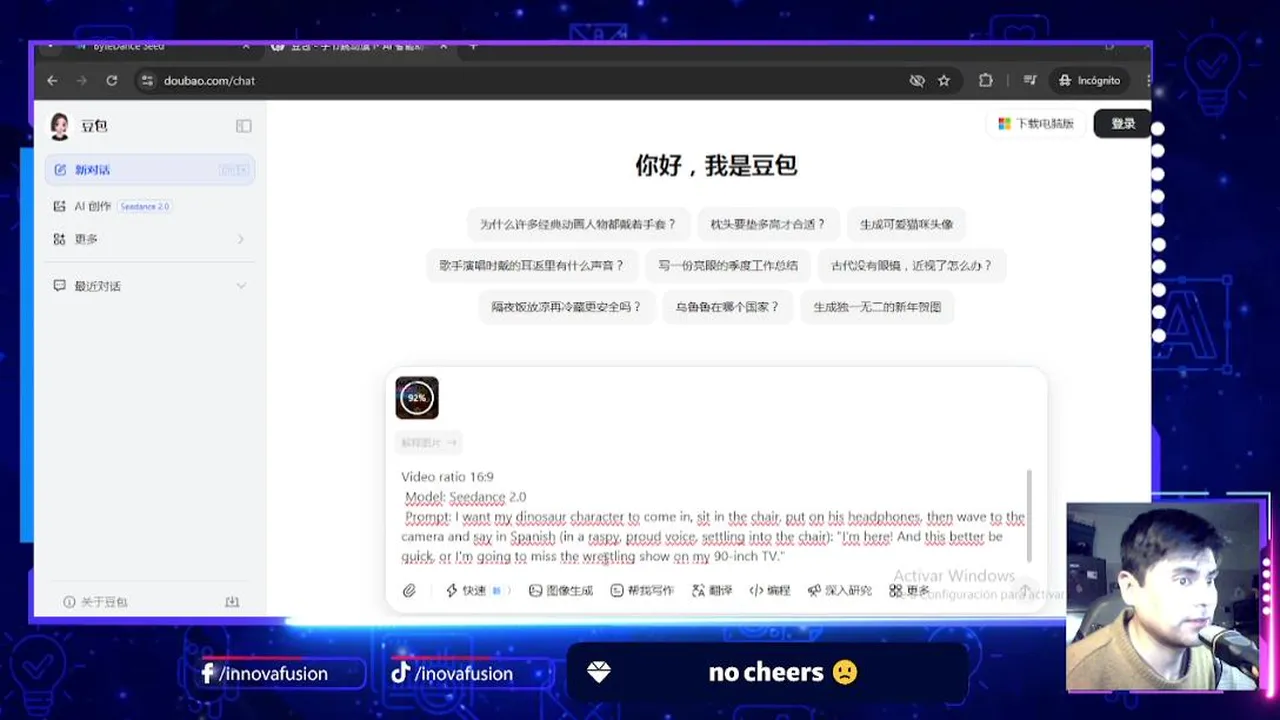1280x720 pixels.
Task: Click the 登录 login button
Action: (1122, 124)
